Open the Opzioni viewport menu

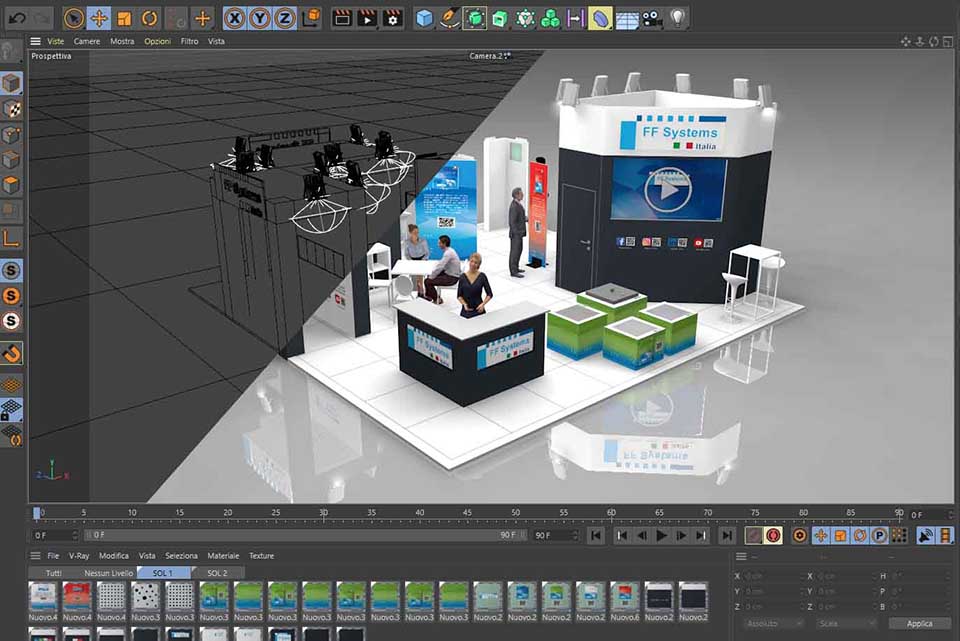click(157, 42)
